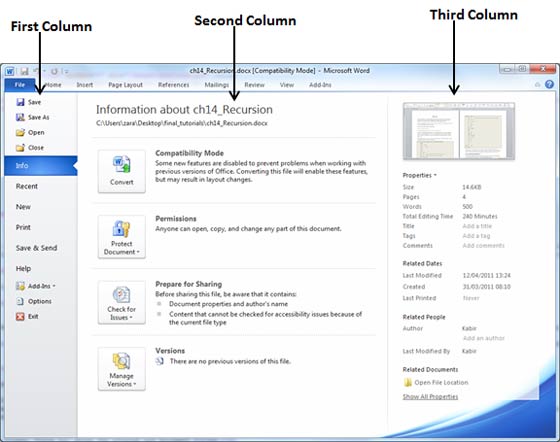The image size is (560, 442).
Task: Click quick access toolbar save icon
Action: pos(24,71)
